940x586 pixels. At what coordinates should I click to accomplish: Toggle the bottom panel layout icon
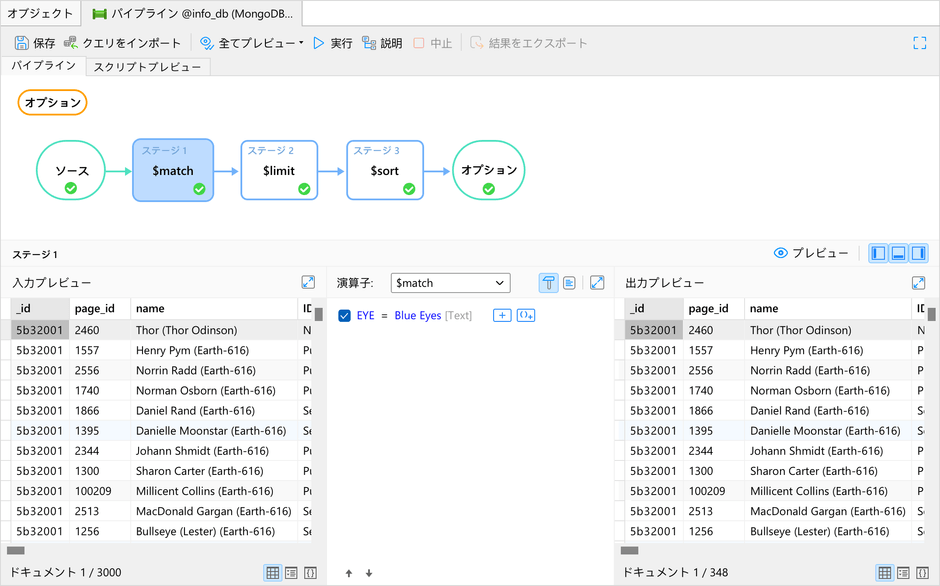(897, 253)
